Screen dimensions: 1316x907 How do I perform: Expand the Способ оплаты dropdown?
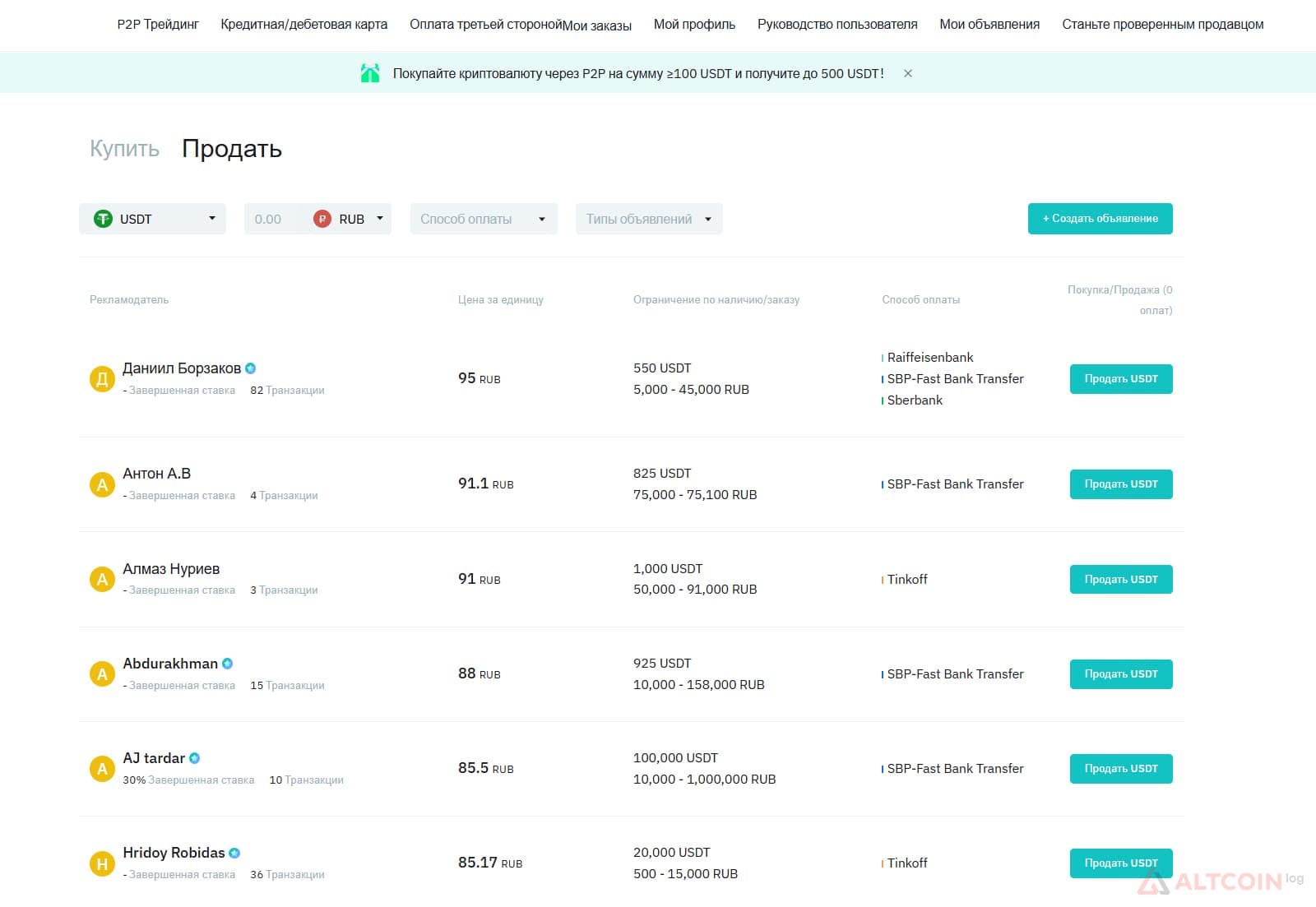click(484, 219)
